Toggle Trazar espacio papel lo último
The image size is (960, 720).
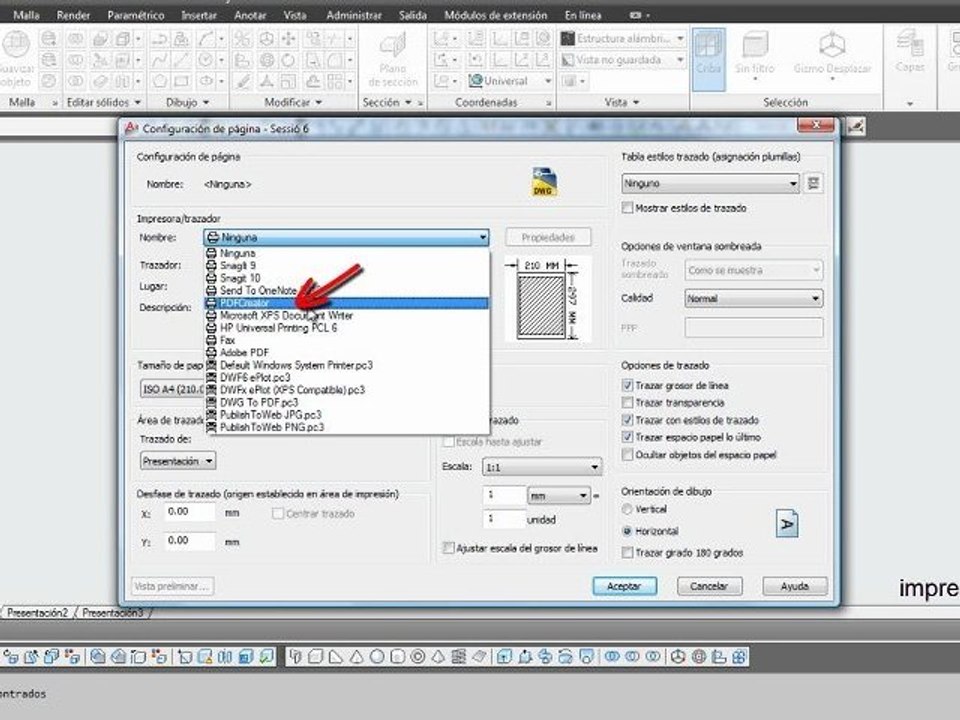click(627, 437)
